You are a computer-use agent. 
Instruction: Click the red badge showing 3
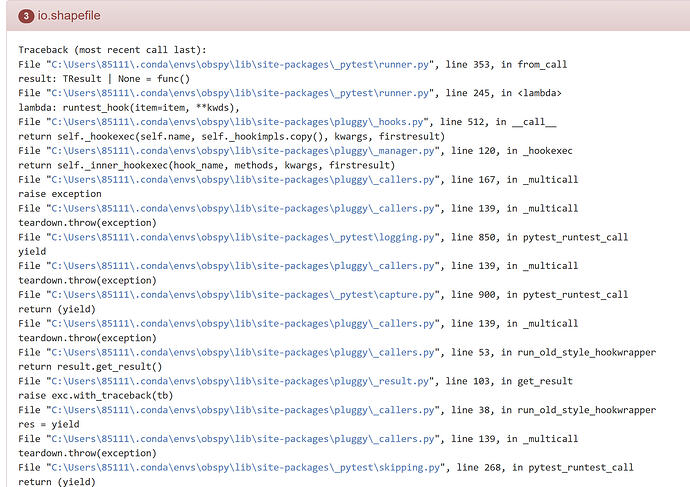[27, 16]
